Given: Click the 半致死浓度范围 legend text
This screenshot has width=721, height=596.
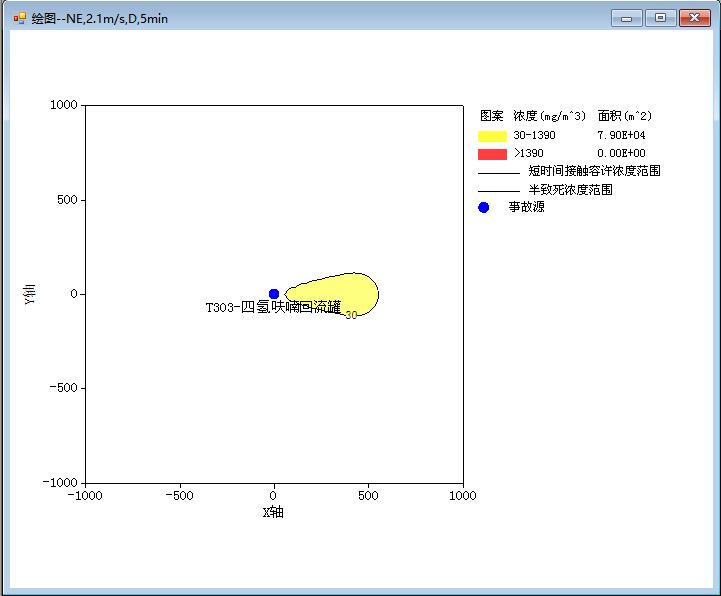Looking at the screenshot, I should (570, 189).
